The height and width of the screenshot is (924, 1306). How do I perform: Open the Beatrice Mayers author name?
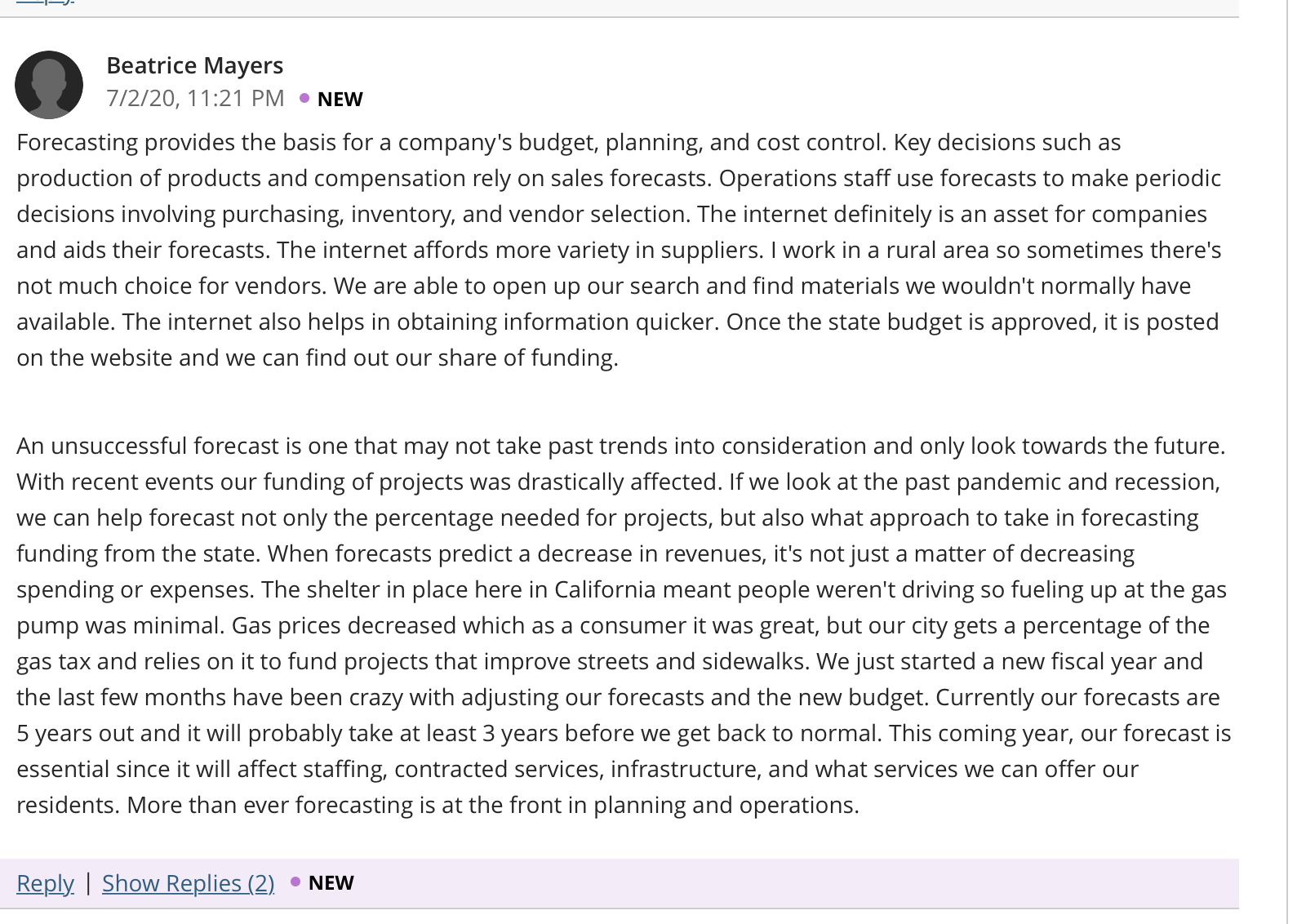coord(195,65)
